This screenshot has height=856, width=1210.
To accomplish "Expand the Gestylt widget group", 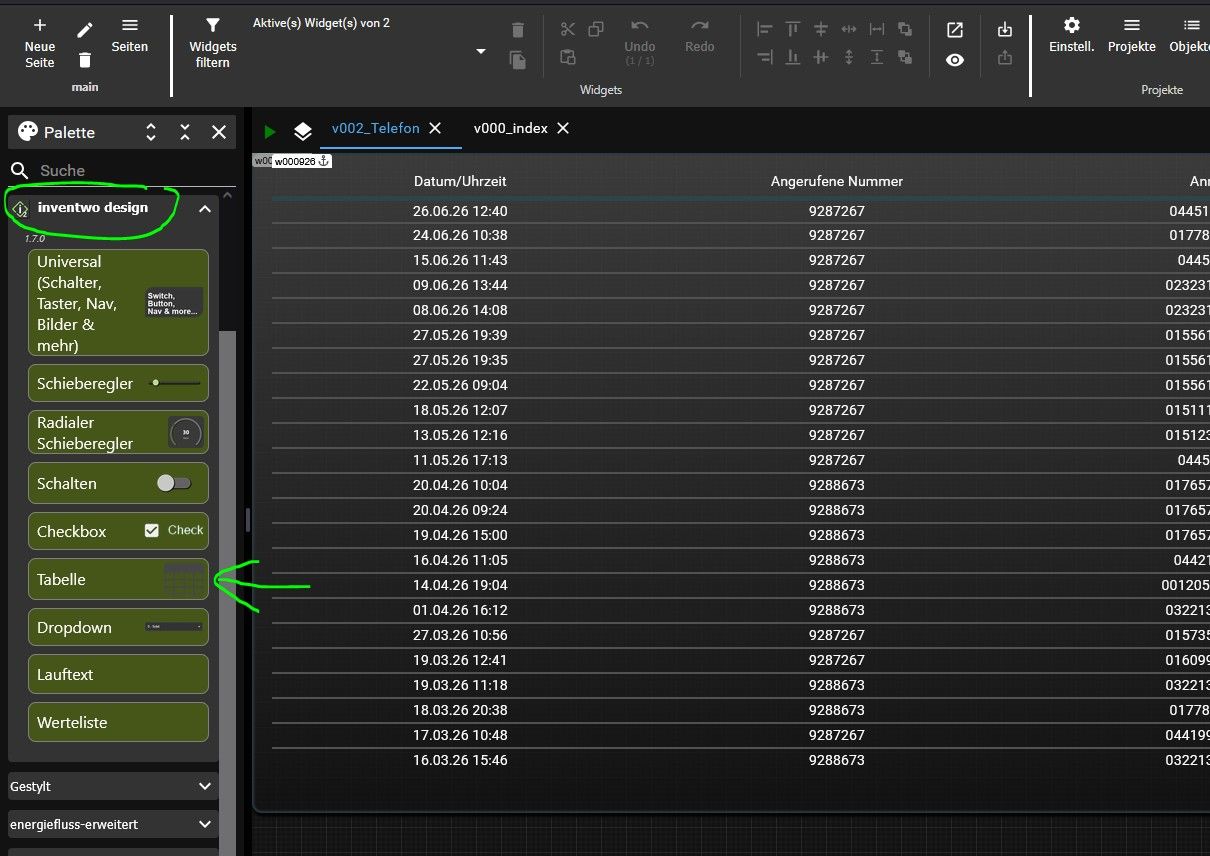I will click(113, 787).
